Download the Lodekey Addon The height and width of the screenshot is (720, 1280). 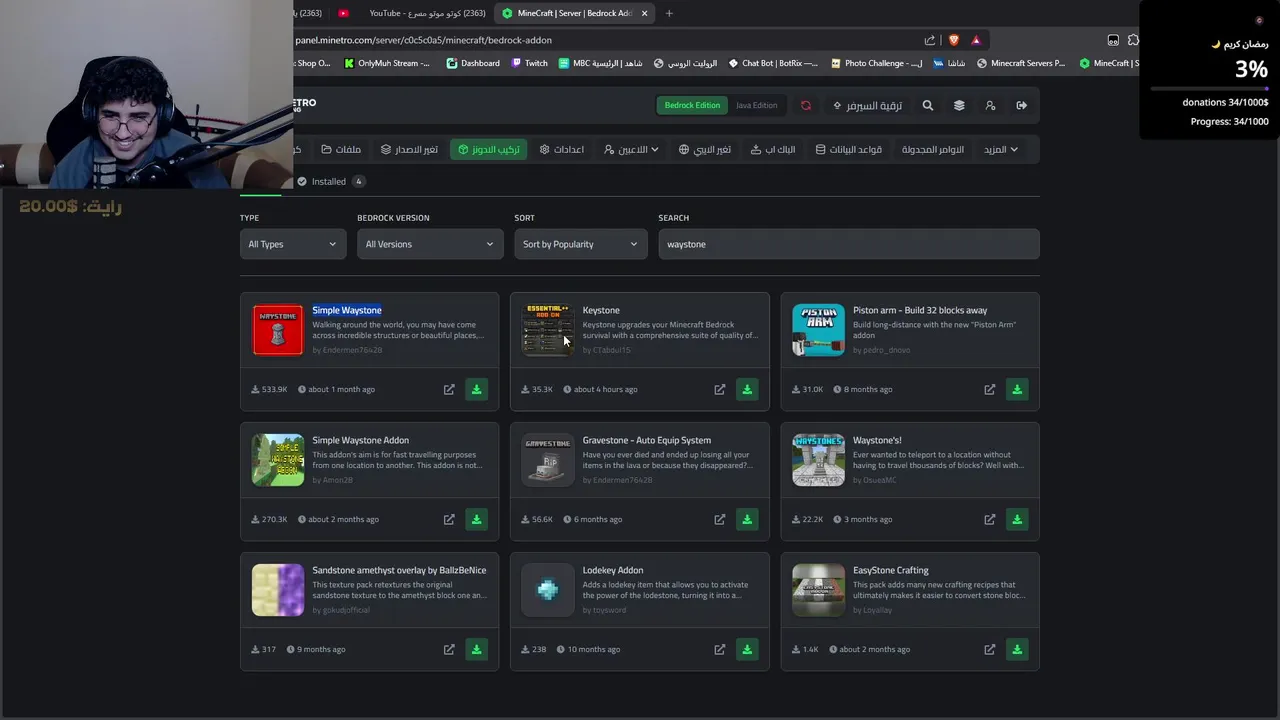click(x=747, y=649)
